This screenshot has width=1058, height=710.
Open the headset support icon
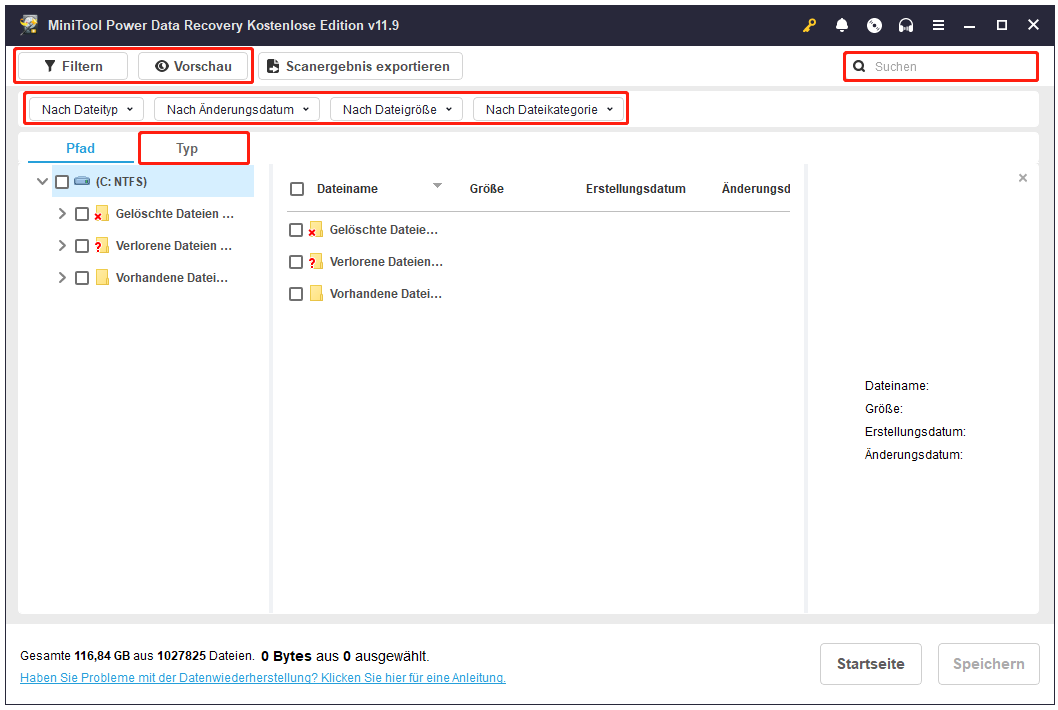pos(906,26)
